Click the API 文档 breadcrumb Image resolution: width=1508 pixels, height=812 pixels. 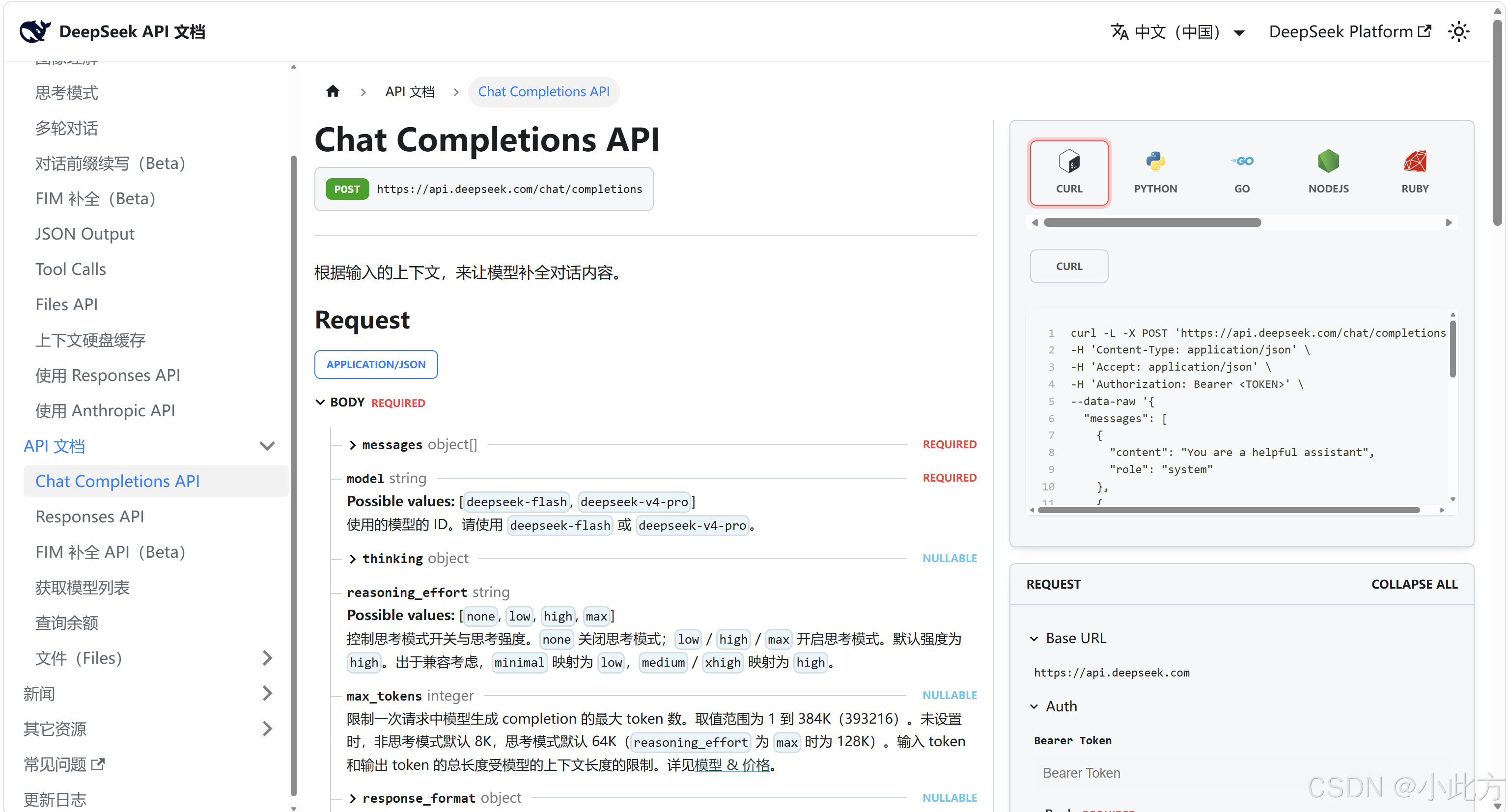(410, 92)
